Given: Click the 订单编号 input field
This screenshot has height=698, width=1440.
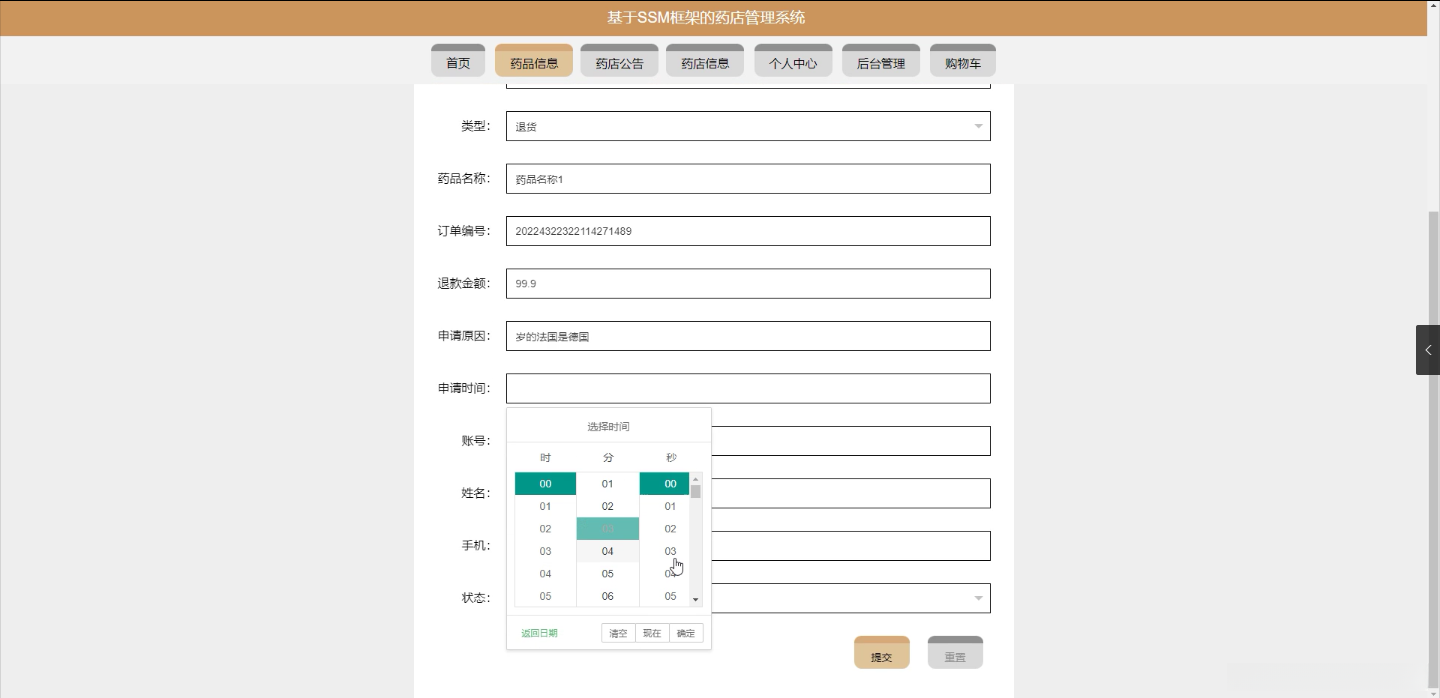Looking at the screenshot, I should point(748,231).
